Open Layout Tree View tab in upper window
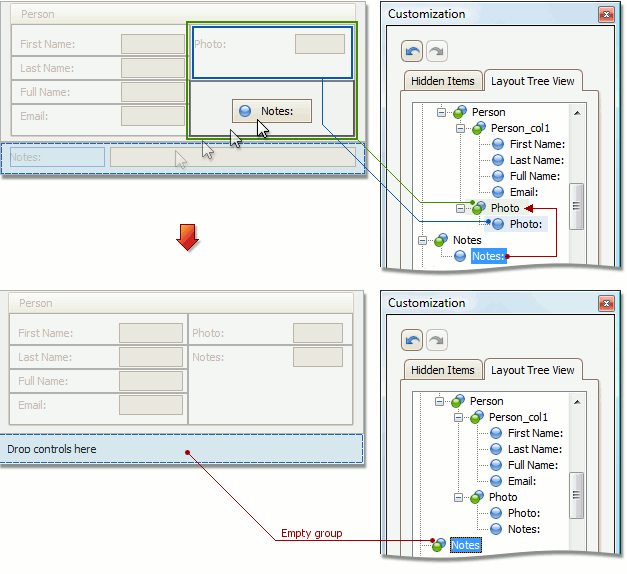The width and height of the screenshot is (627, 574). (533, 81)
